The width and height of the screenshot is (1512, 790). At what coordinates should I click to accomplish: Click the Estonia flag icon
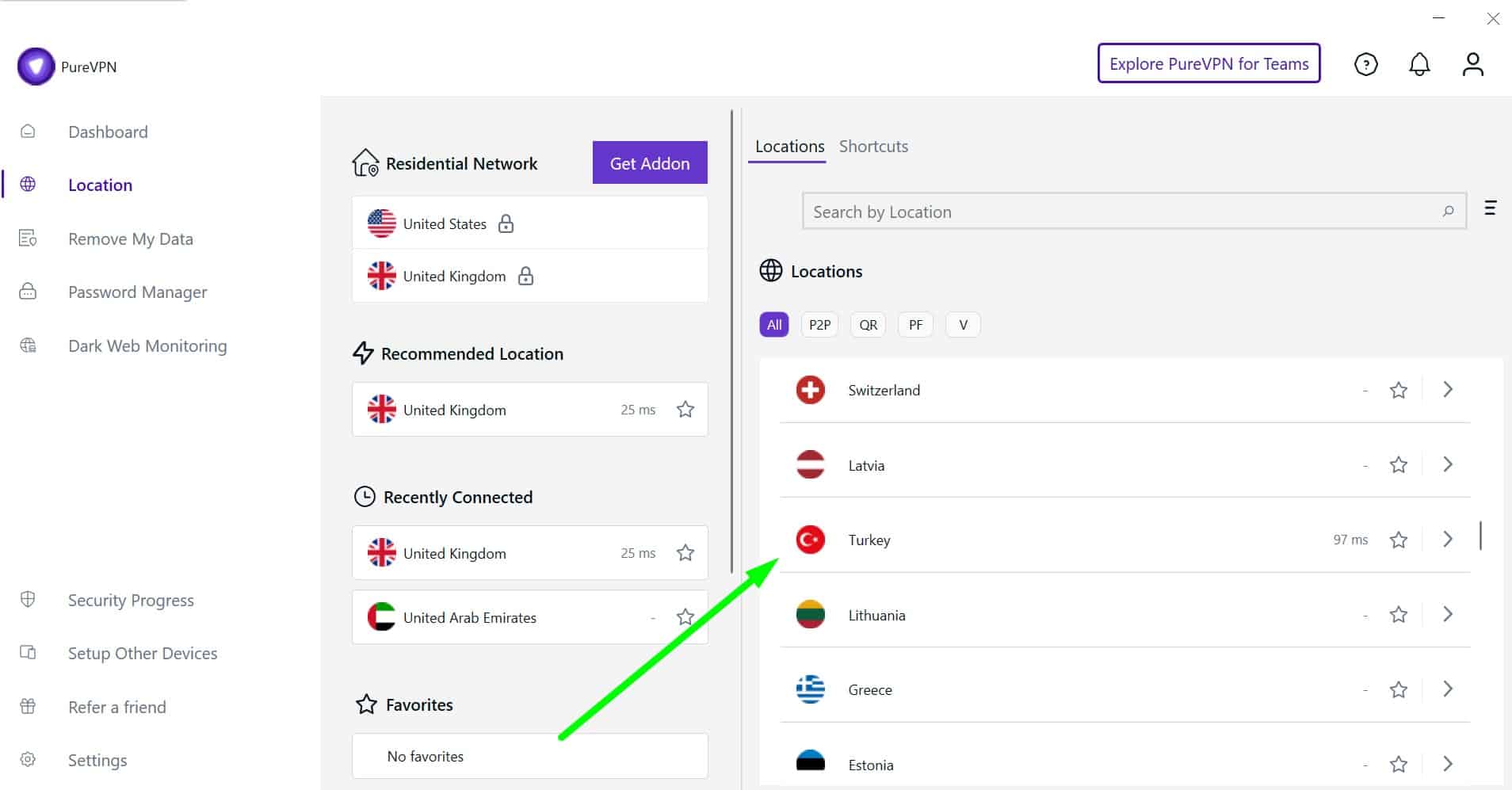coord(810,762)
